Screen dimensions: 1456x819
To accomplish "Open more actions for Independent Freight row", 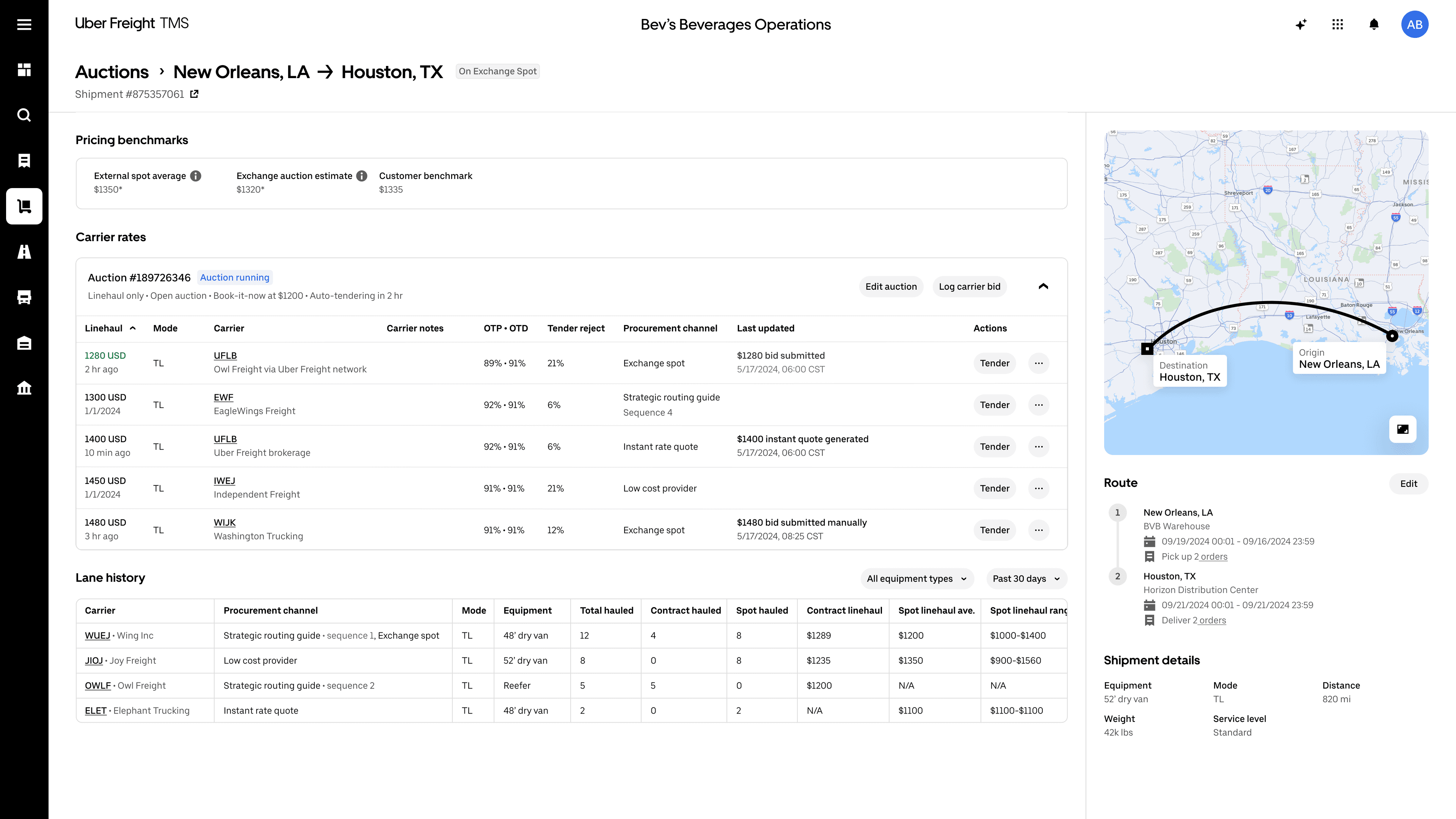I will (x=1039, y=488).
